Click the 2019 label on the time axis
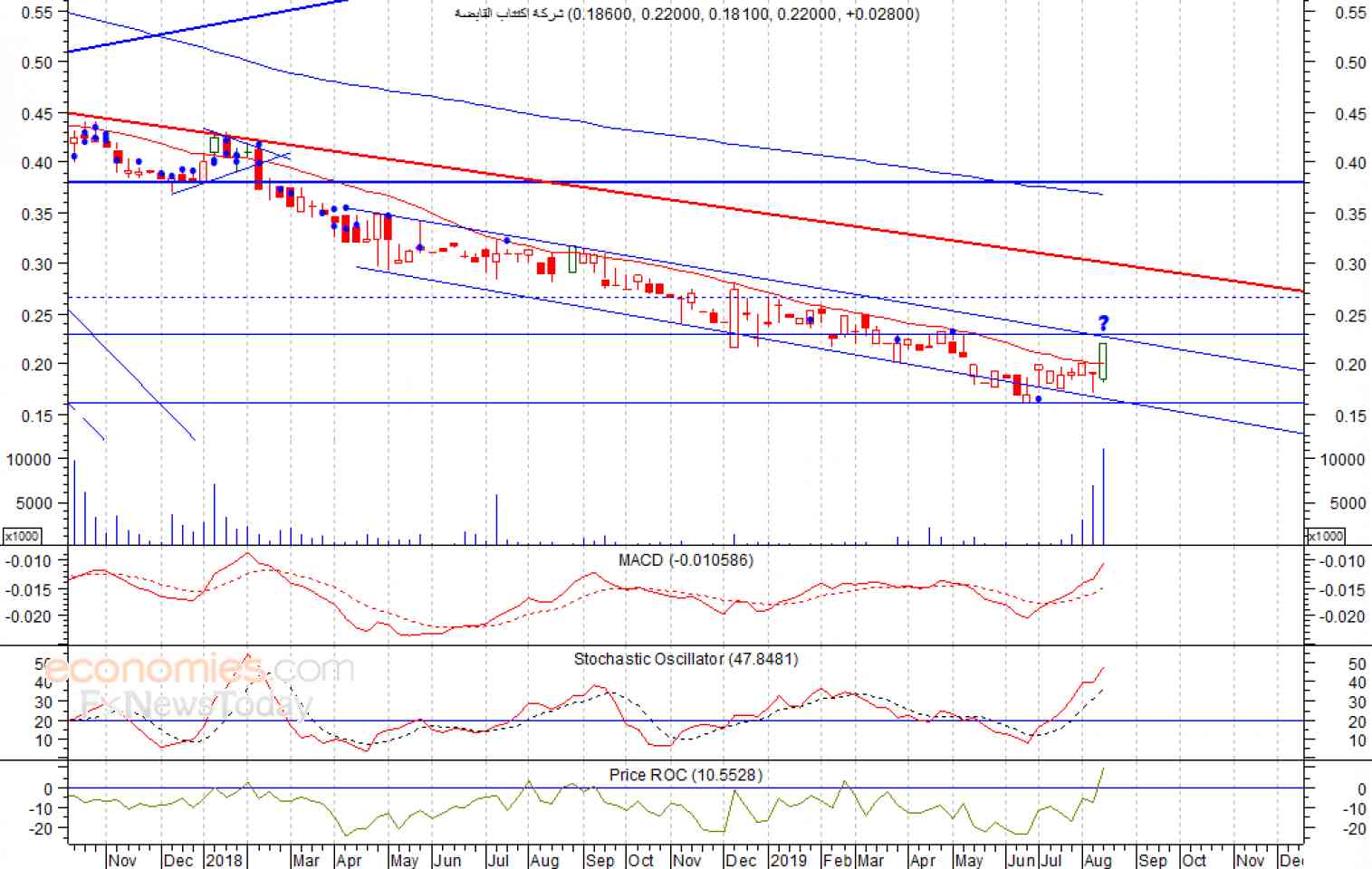 [789, 860]
